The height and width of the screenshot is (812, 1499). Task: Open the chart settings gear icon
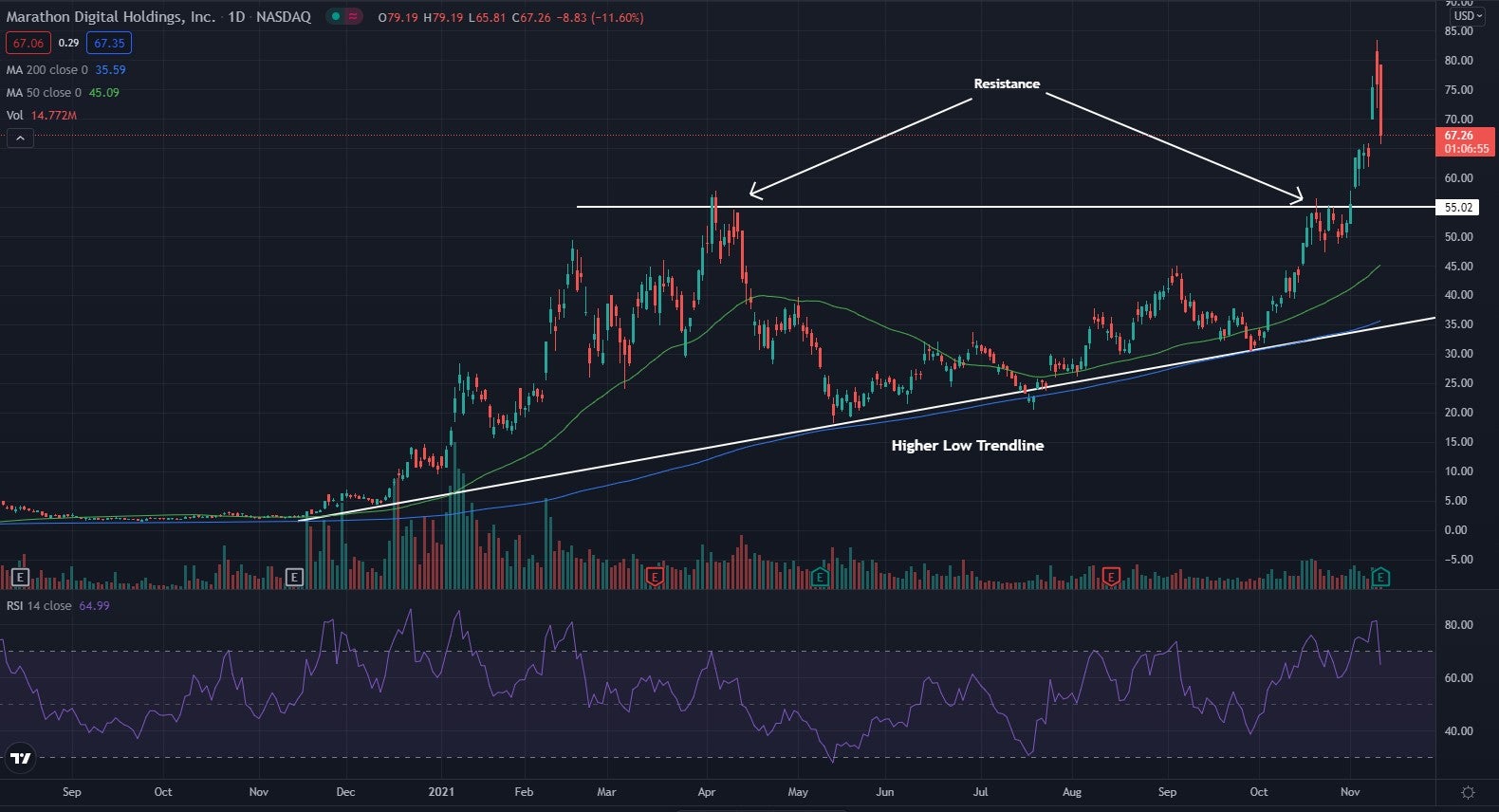[x=1468, y=792]
